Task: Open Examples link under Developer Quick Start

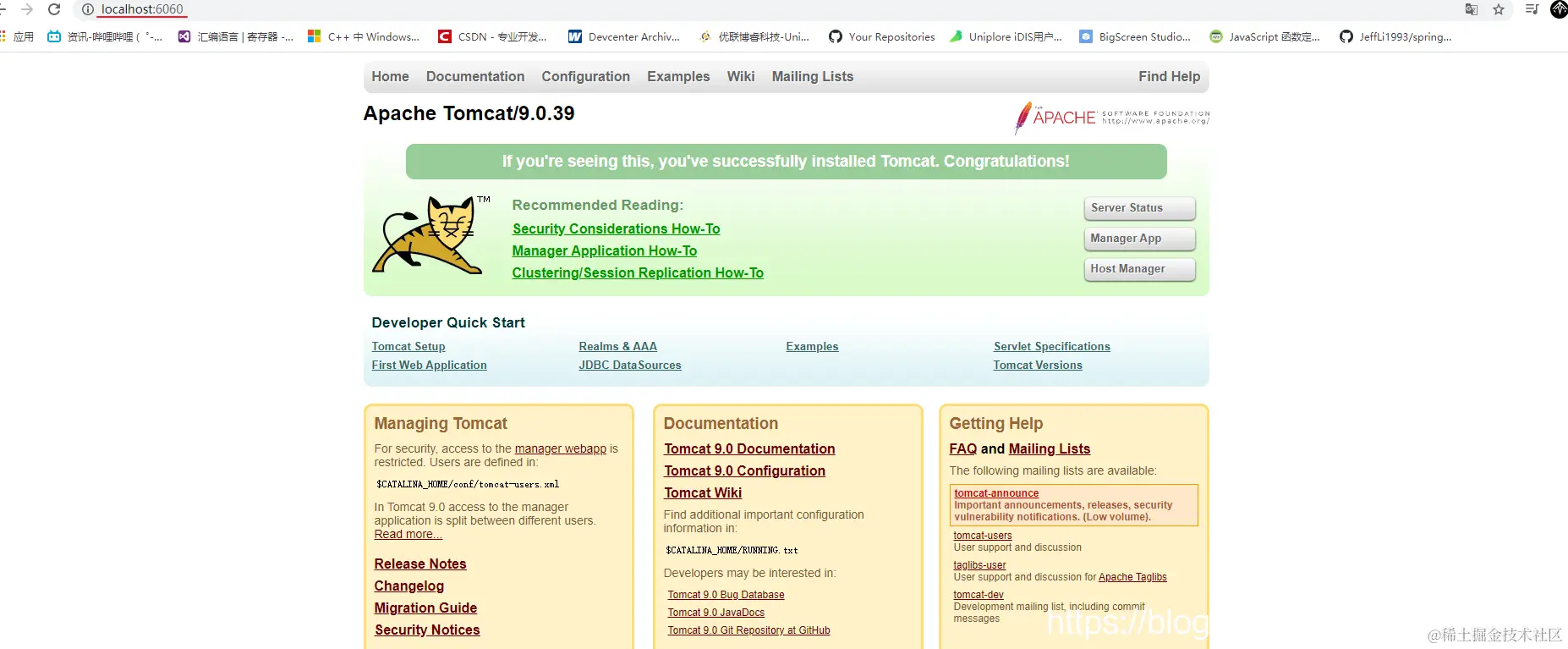Action: tap(812, 346)
